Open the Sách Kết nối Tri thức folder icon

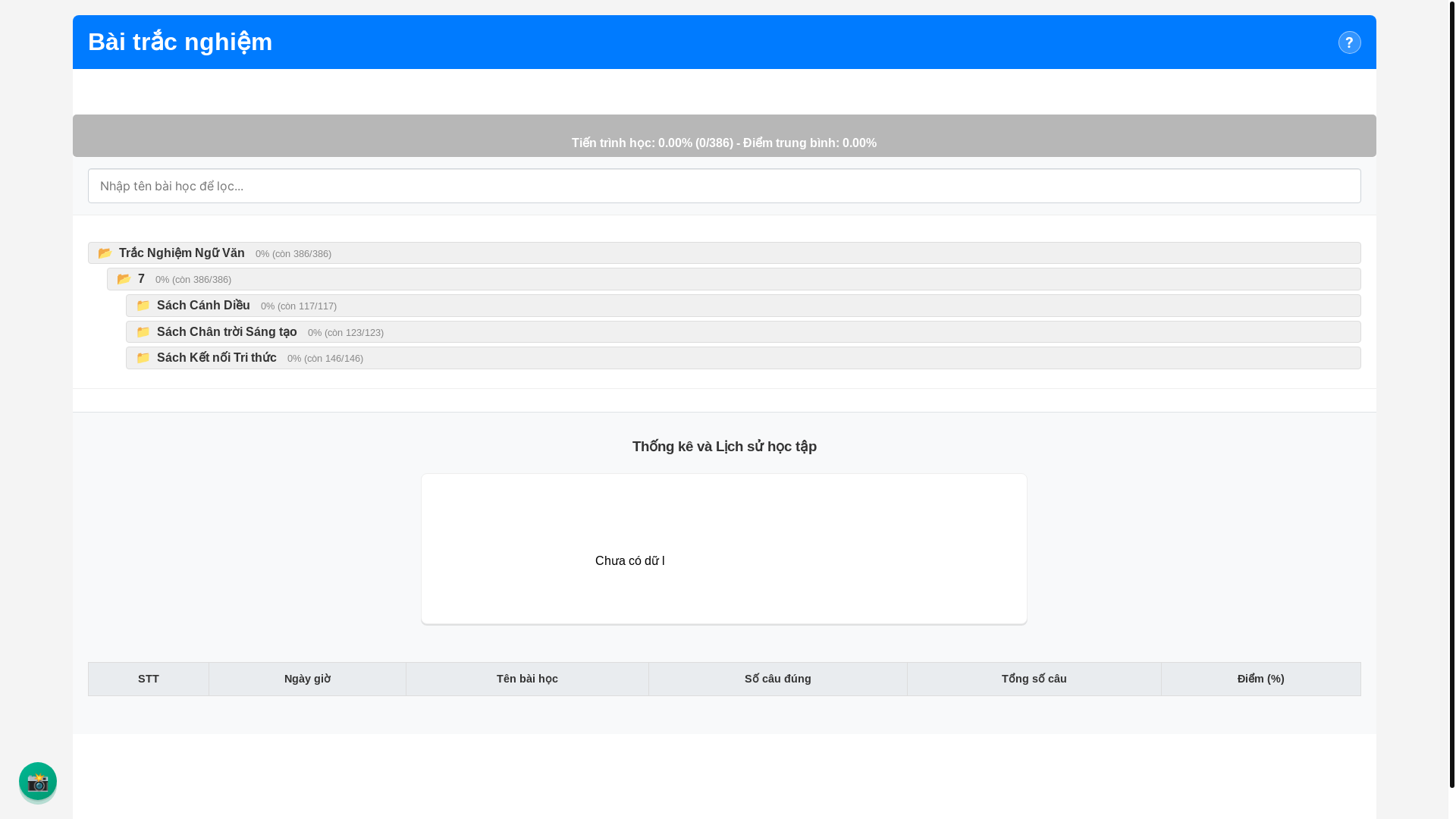[x=143, y=358]
